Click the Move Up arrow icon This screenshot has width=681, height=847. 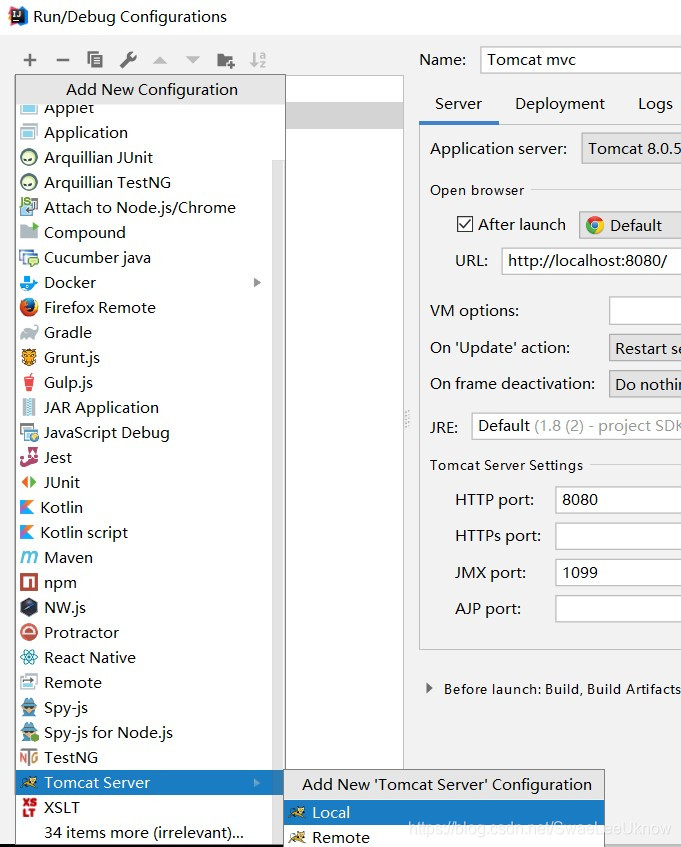tap(160, 60)
